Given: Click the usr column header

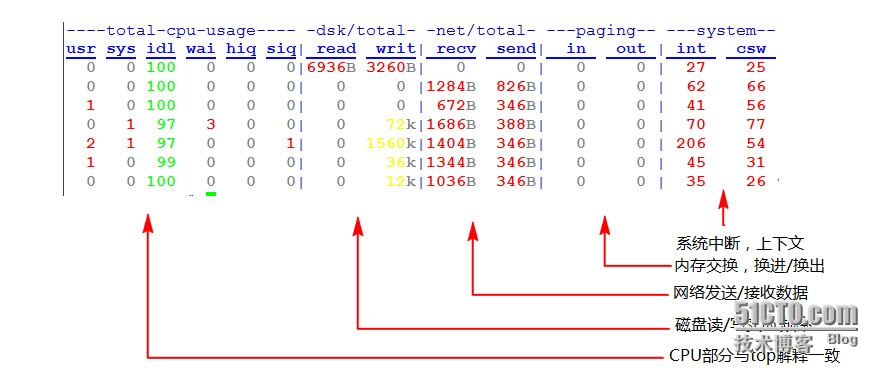Looking at the screenshot, I should 81,49.
